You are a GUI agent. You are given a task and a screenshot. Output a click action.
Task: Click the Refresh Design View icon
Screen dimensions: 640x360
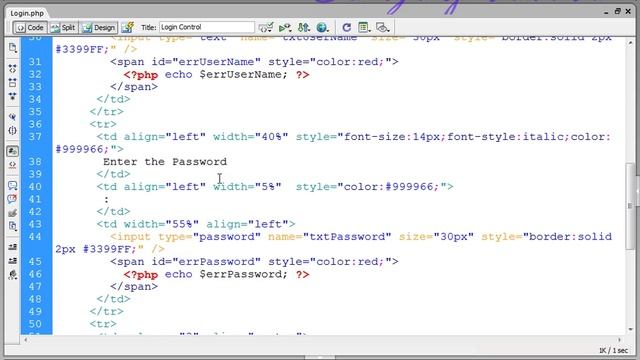click(x=347, y=27)
